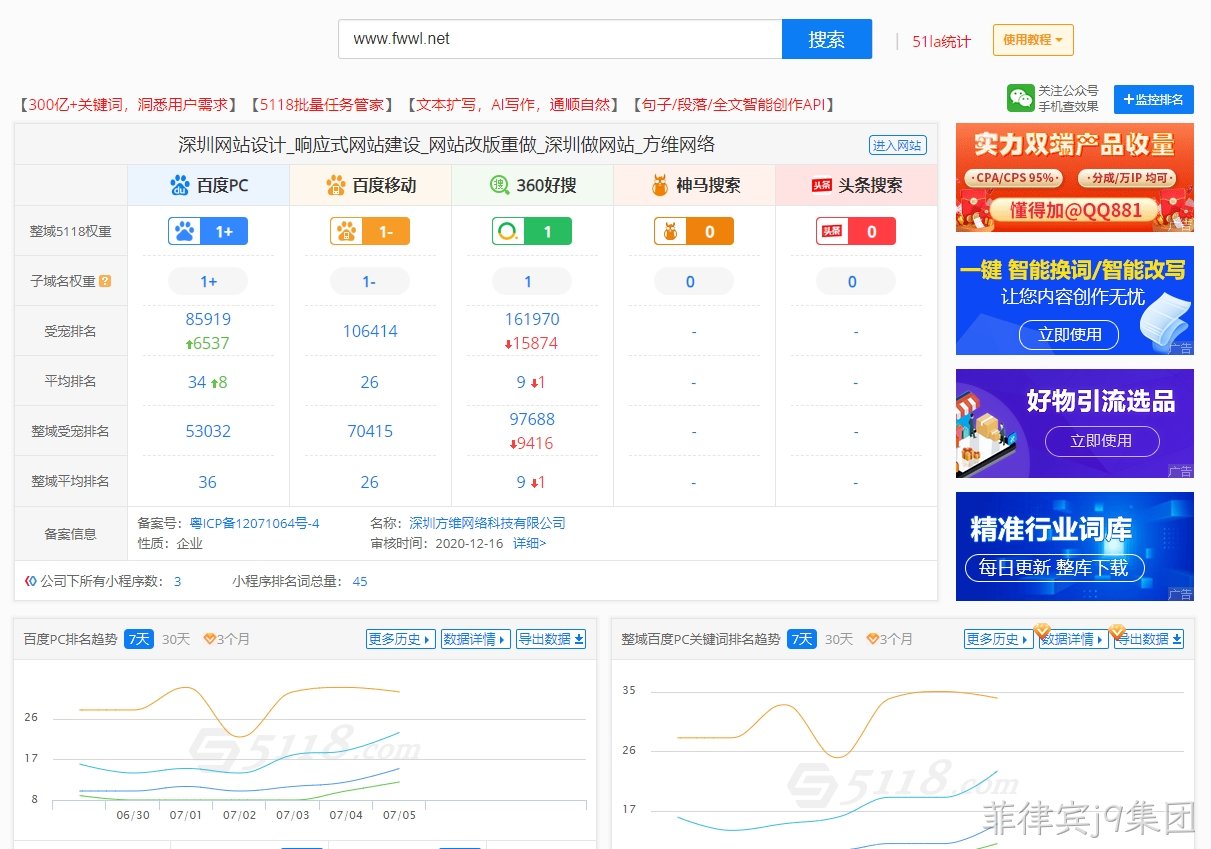The image size is (1211, 849).
Task: Click 导出数据 in 整域百度PC关键词 panel
Action: [1149, 639]
